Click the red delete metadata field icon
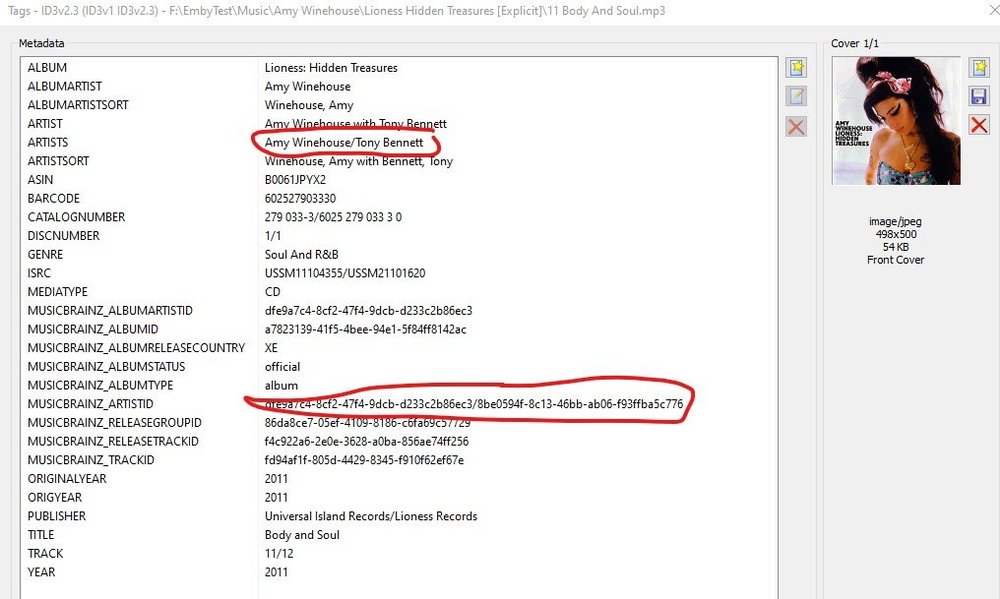The width and height of the screenshot is (1000, 599). [796, 126]
